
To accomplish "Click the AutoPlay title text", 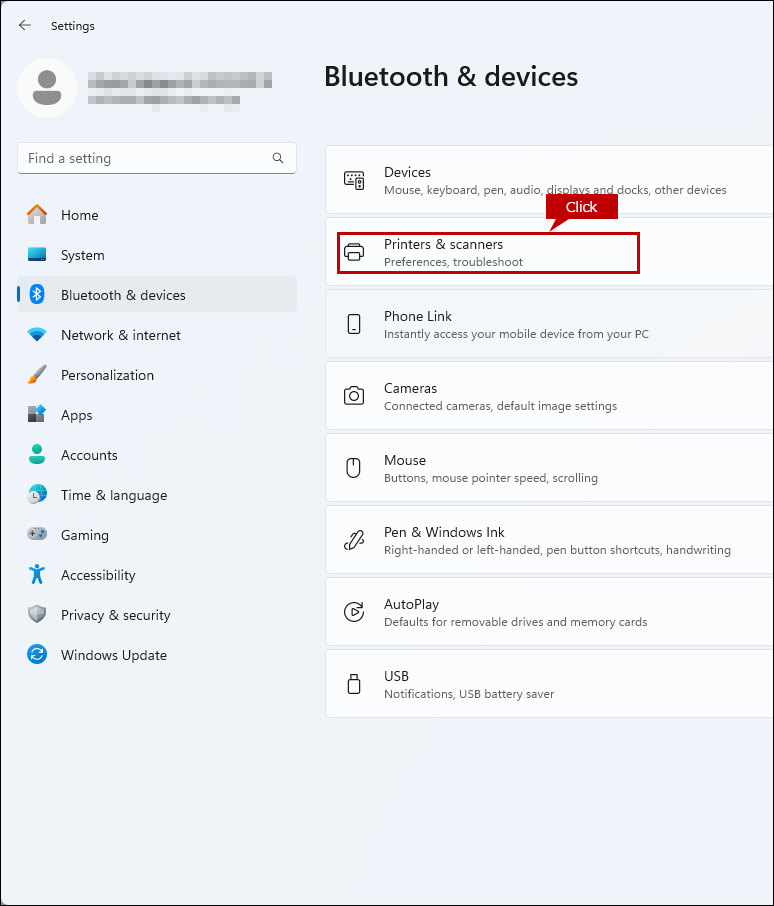I will 411,604.
